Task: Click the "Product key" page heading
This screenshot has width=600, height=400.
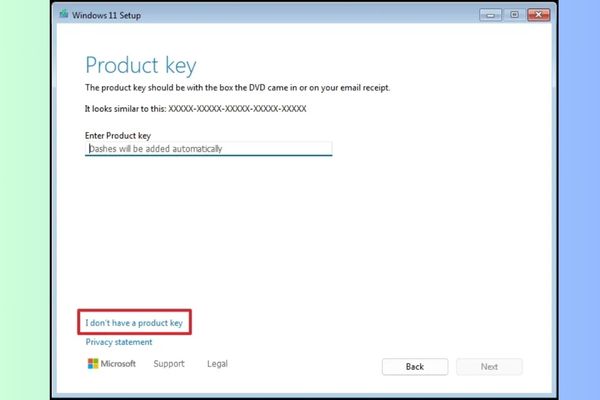Action: click(140, 66)
